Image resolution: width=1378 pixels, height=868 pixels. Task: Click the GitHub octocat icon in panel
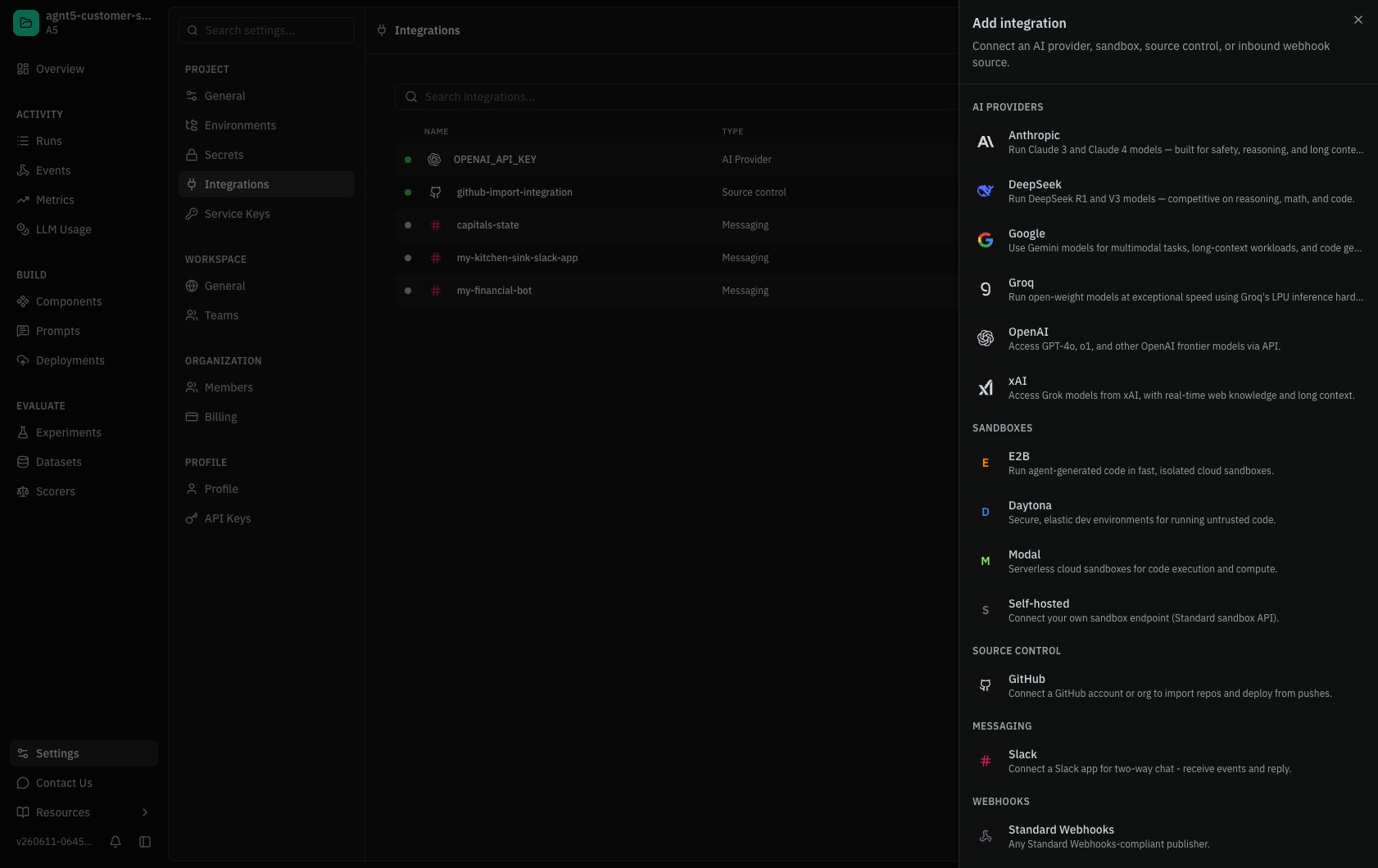coord(986,685)
